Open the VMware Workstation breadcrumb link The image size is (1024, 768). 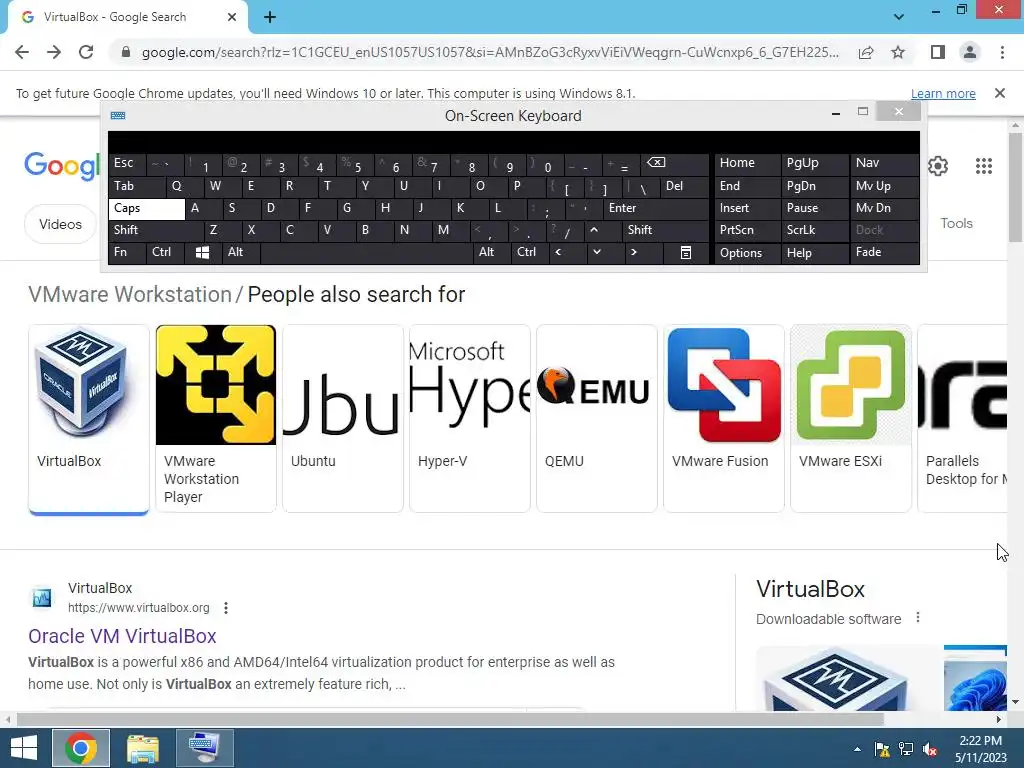[130, 295]
